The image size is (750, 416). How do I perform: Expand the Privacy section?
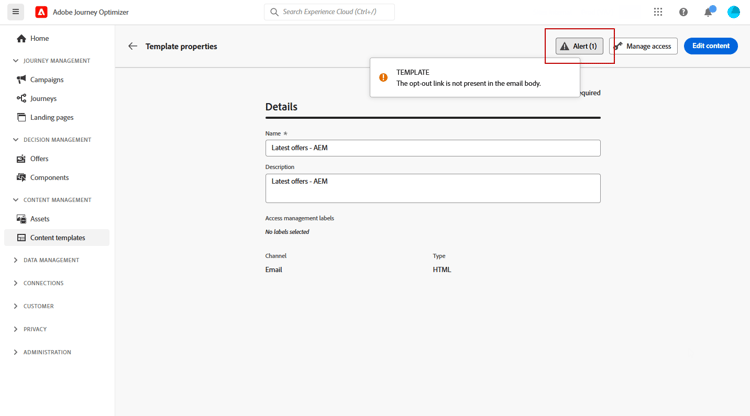tap(16, 329)
